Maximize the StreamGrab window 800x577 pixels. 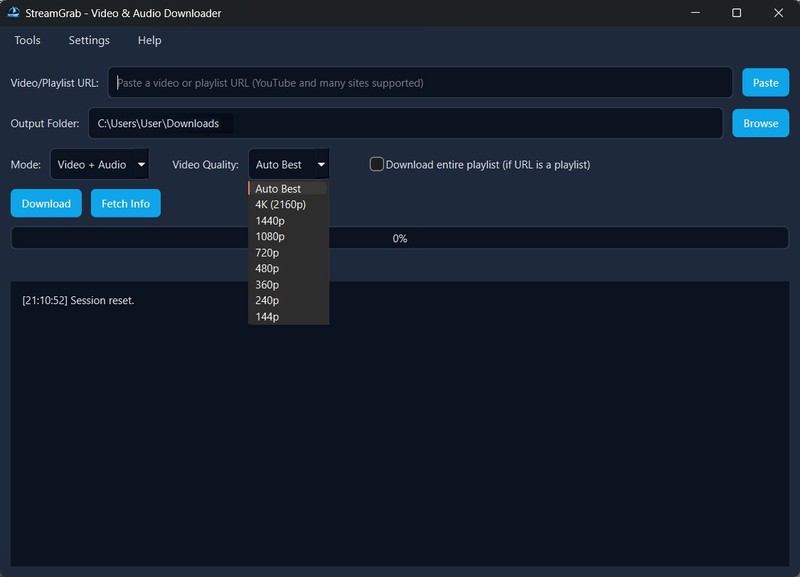(x=736, y=13)
